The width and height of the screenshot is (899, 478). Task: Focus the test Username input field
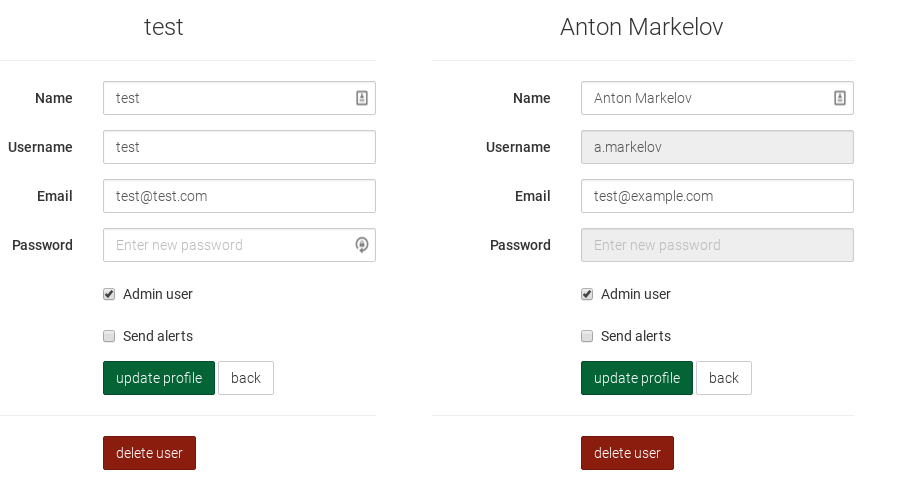(240, 147)
